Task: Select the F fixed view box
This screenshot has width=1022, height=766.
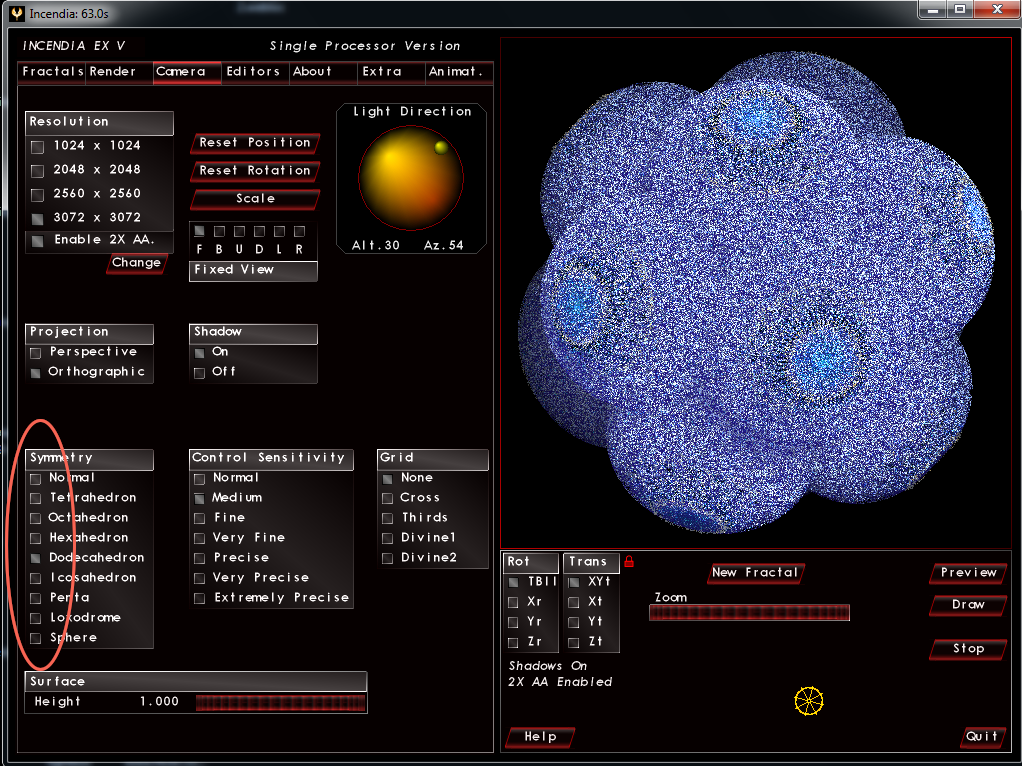Action: (199, 231)
